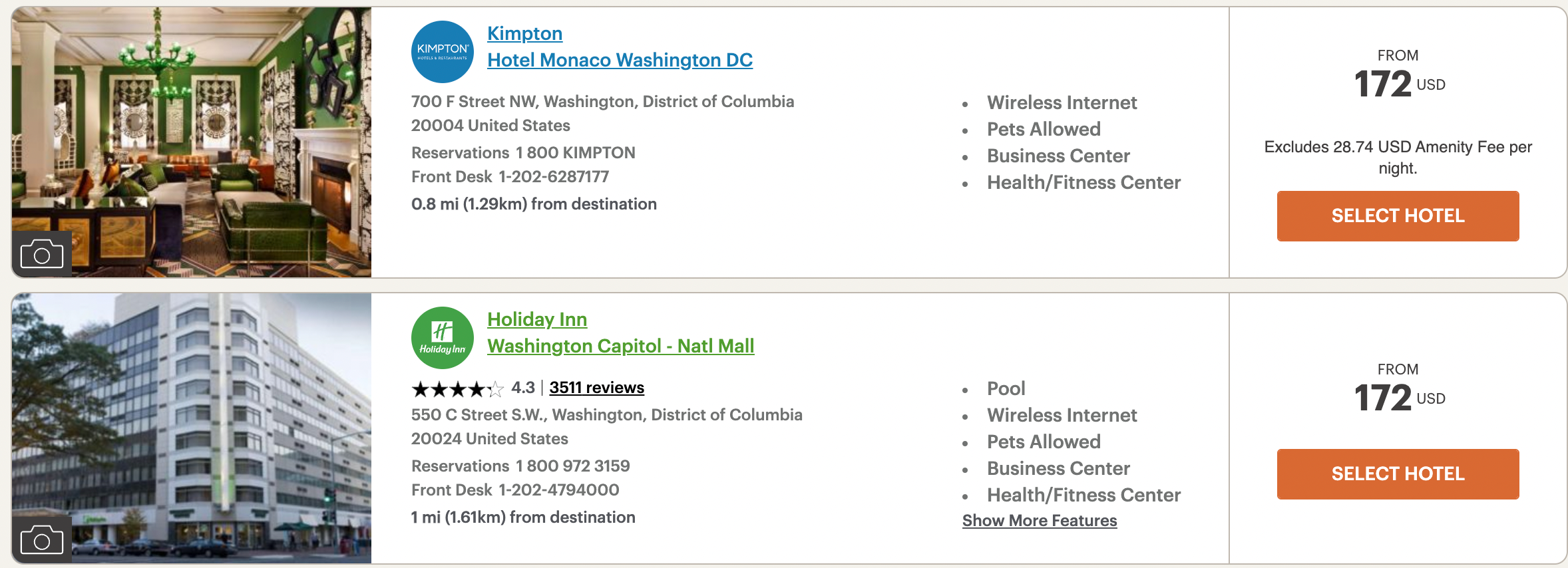The height and width of the screenshot is (568, 1568).
Task: Open photo gallery camera icon for Holiday Inn
Action: point(41,540)
